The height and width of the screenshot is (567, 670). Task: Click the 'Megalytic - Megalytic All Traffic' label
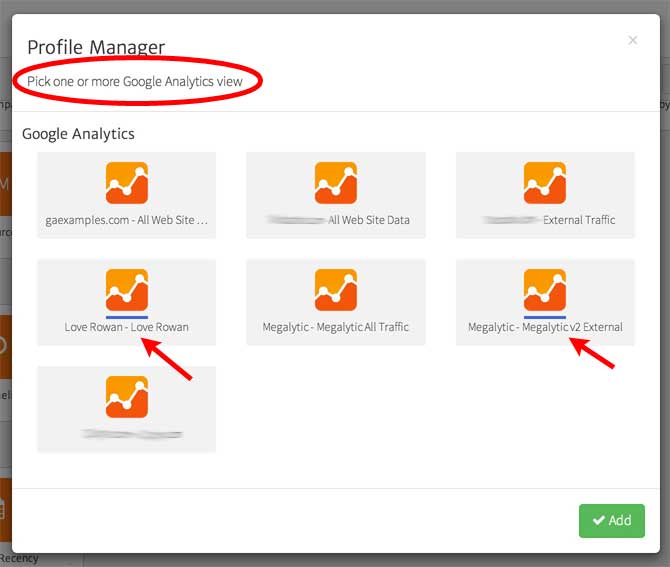(x=335, y=327)
